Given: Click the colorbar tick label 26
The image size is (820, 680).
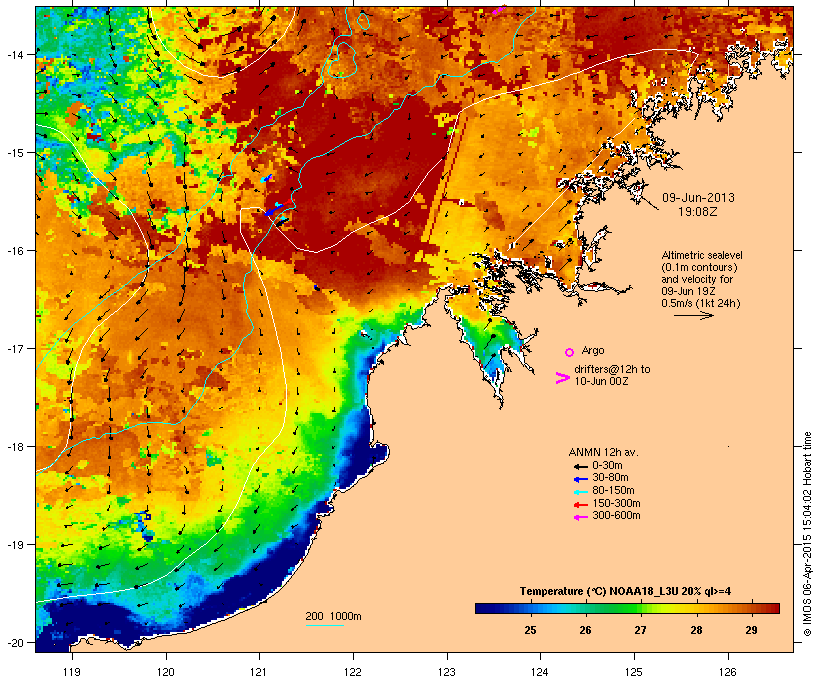Looking at the screenshot, I should (585, 630).
